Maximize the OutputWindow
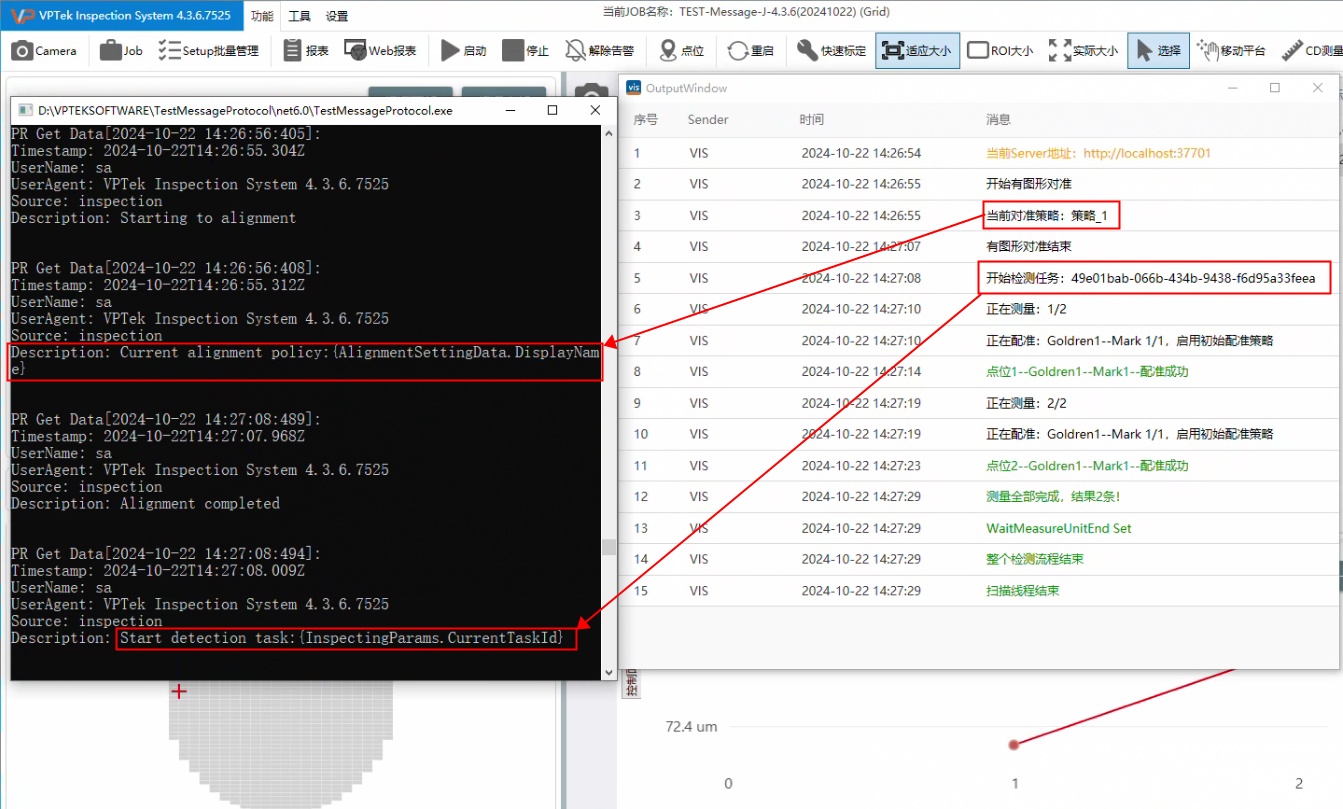The height and width of the screenshot is (809, 1343). [1275, 88]
